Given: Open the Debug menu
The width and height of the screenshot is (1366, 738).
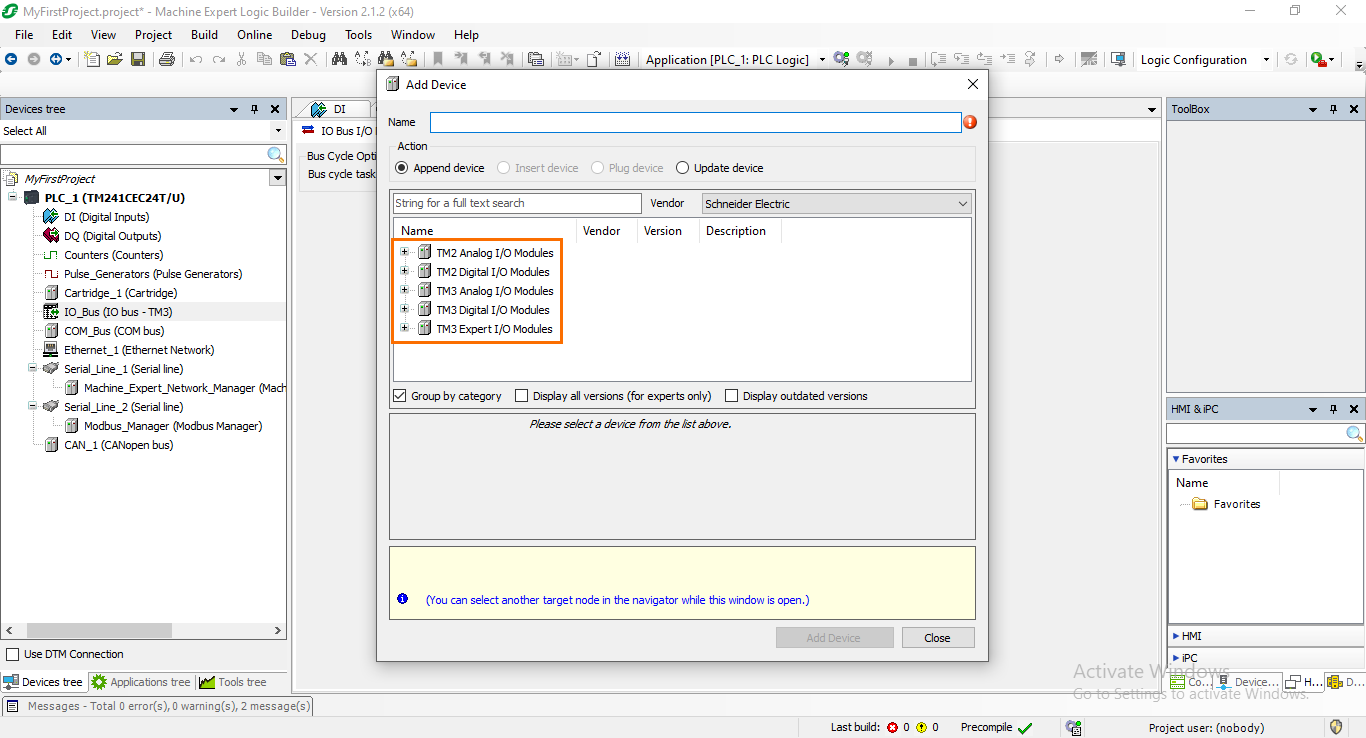Looking at the screenshot, I should (308, 35).
